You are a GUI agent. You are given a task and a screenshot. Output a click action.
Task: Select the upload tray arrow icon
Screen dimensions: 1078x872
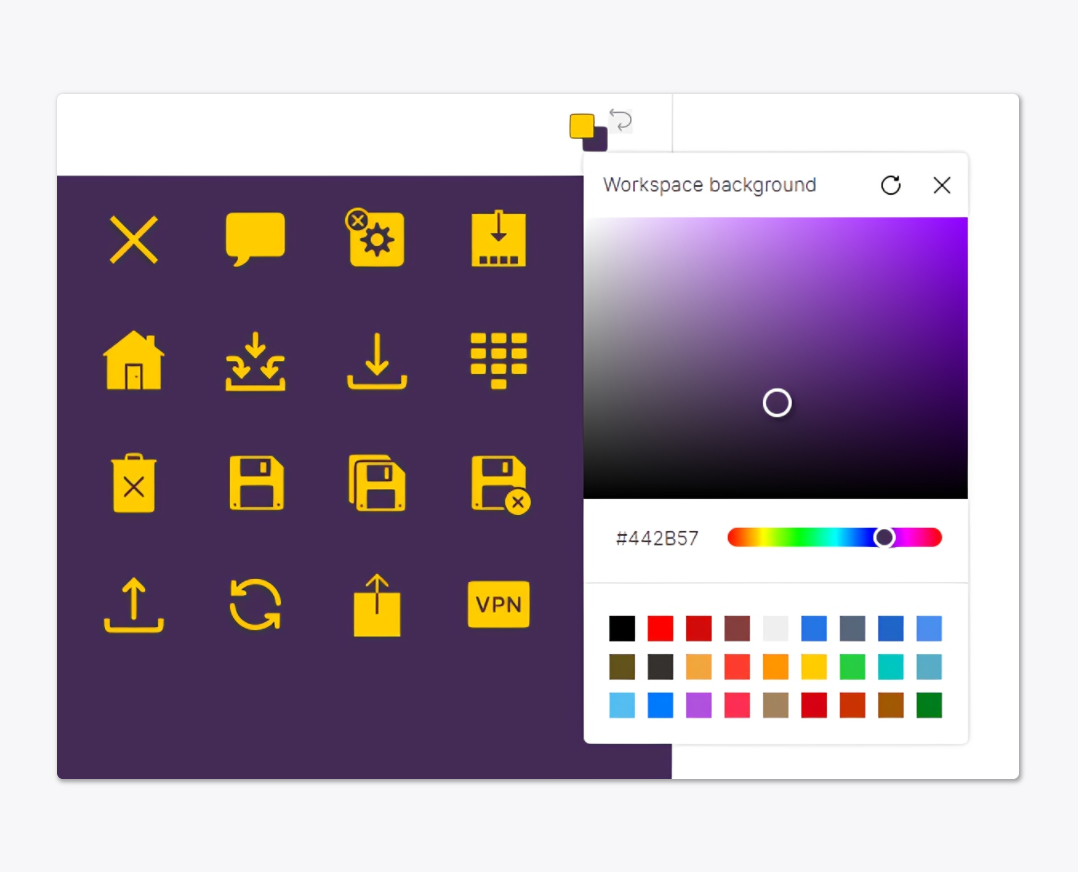click(x=133, y=604)
